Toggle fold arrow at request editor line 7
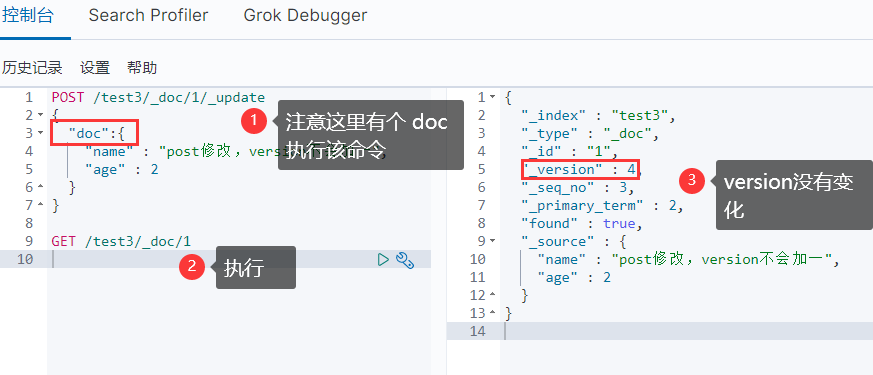Image resolution: width=873 pixels, height=375 pixels. tap(40, 205)
